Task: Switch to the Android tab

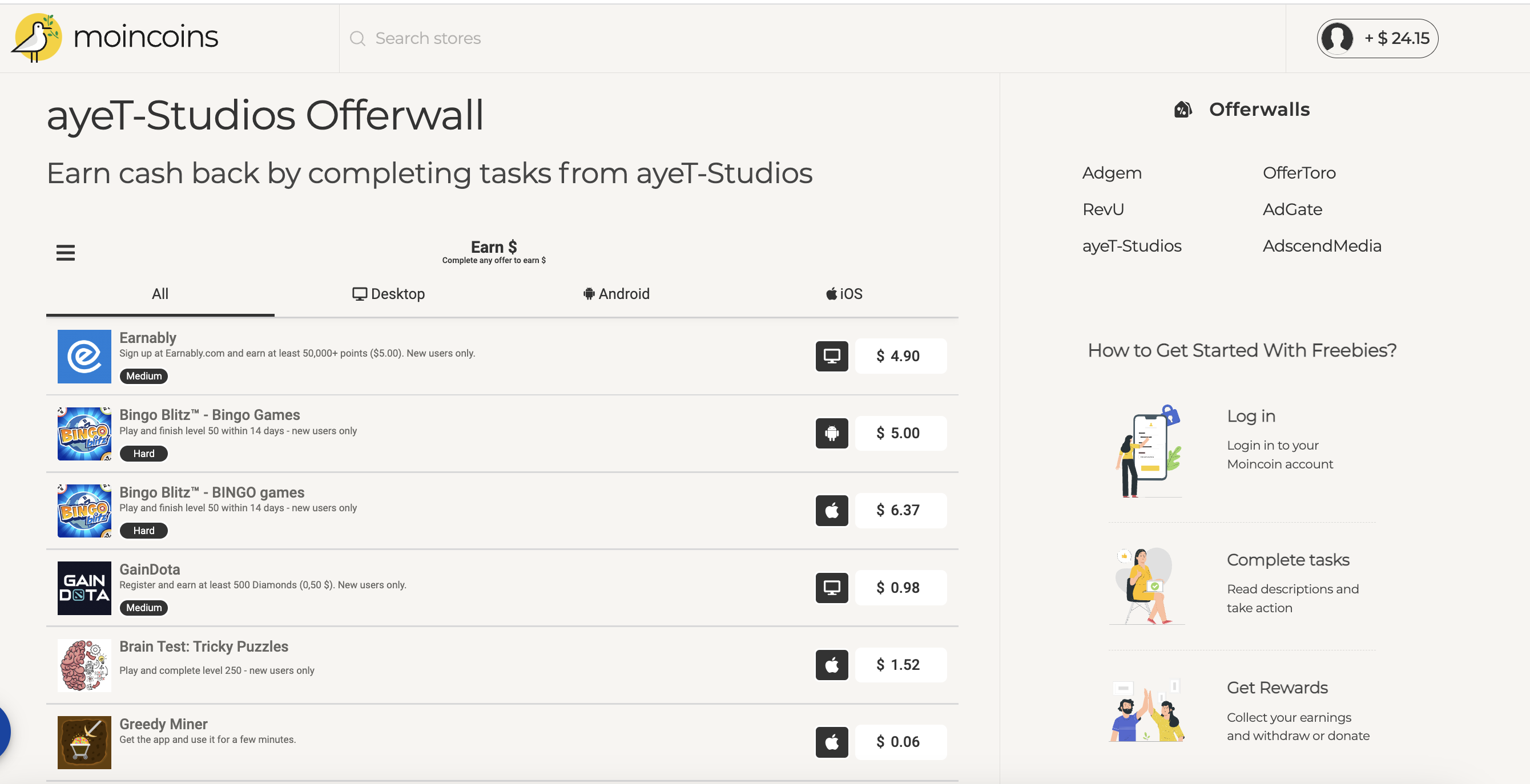Action: point(616,294)
